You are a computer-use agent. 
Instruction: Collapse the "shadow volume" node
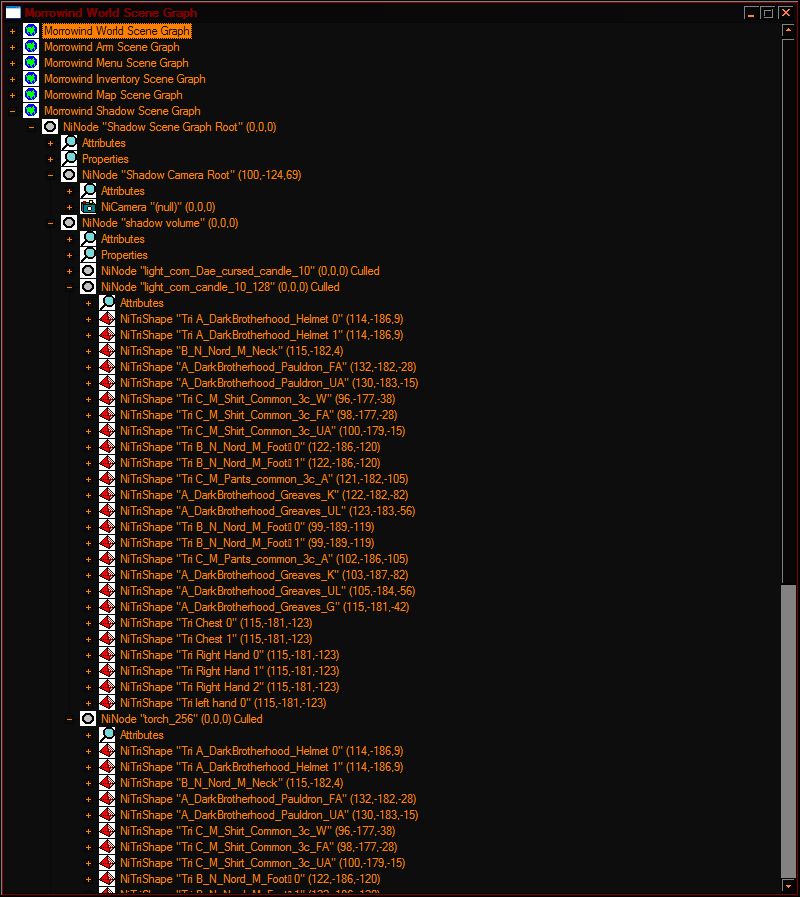(x=50, y=223)
